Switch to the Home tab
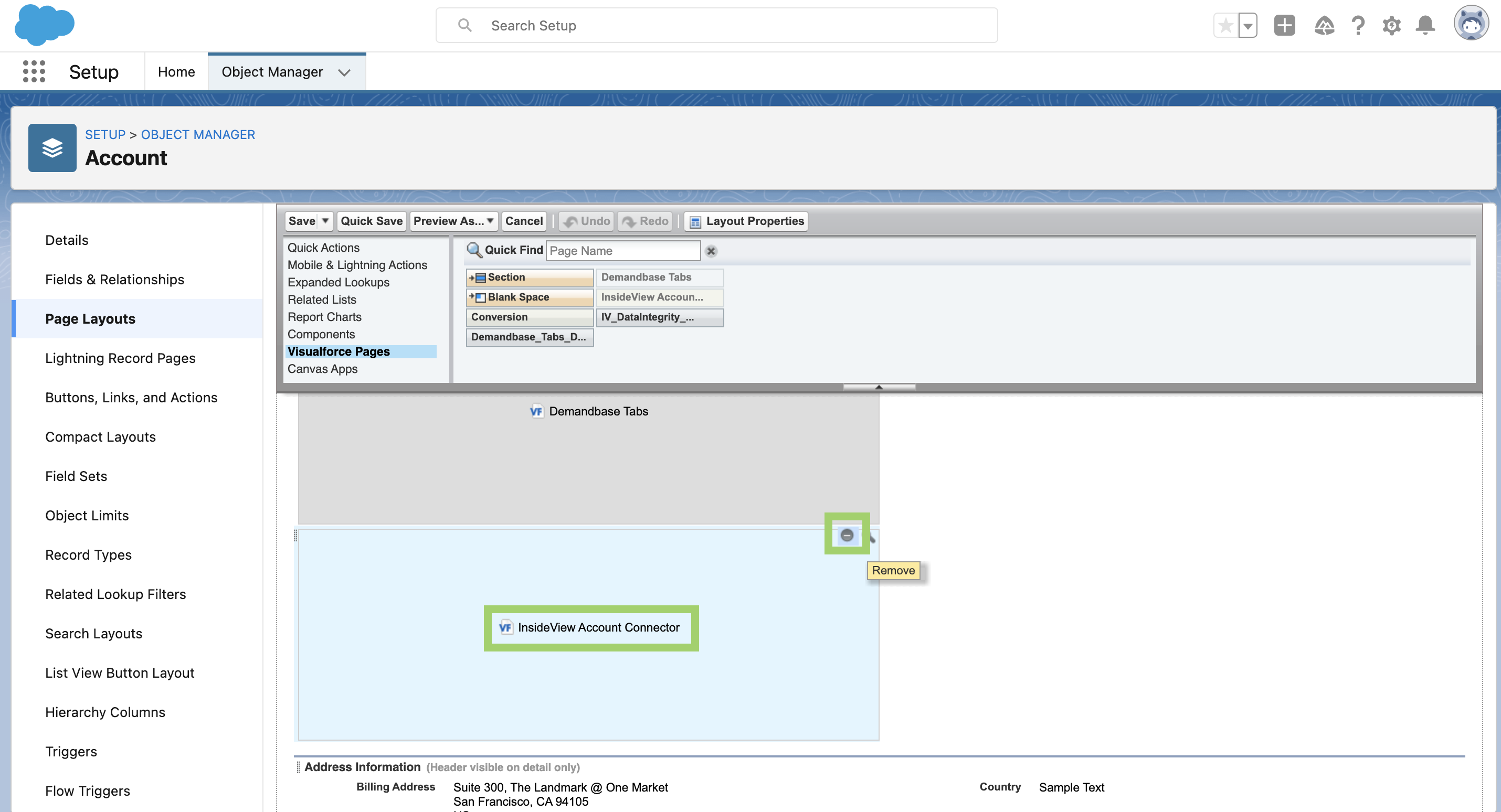The width and height of the screenshot is (1501, 812). click(x=176, y=72)
